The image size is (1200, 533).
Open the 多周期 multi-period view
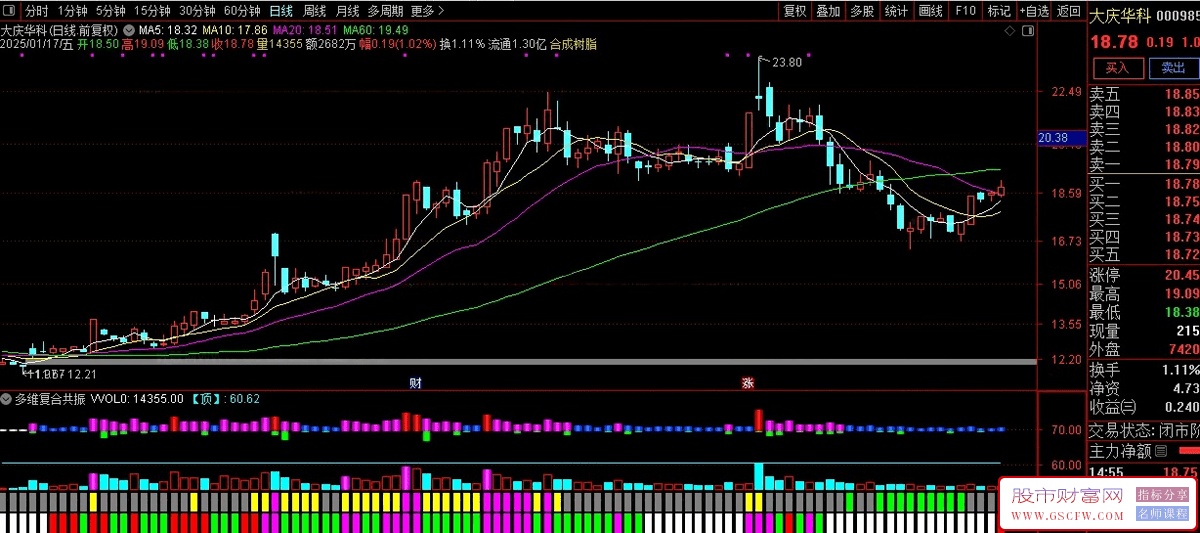point(385,11)
